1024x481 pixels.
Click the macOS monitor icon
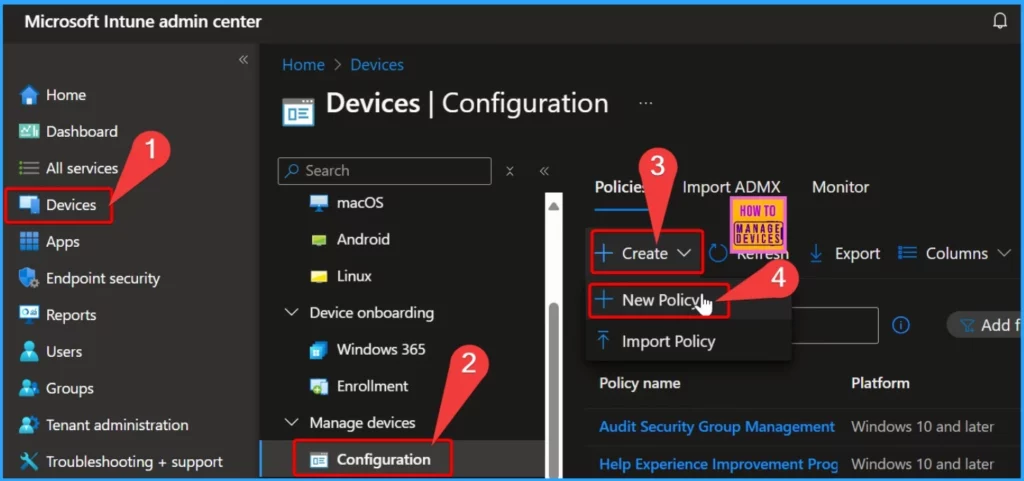pos(319,203)
